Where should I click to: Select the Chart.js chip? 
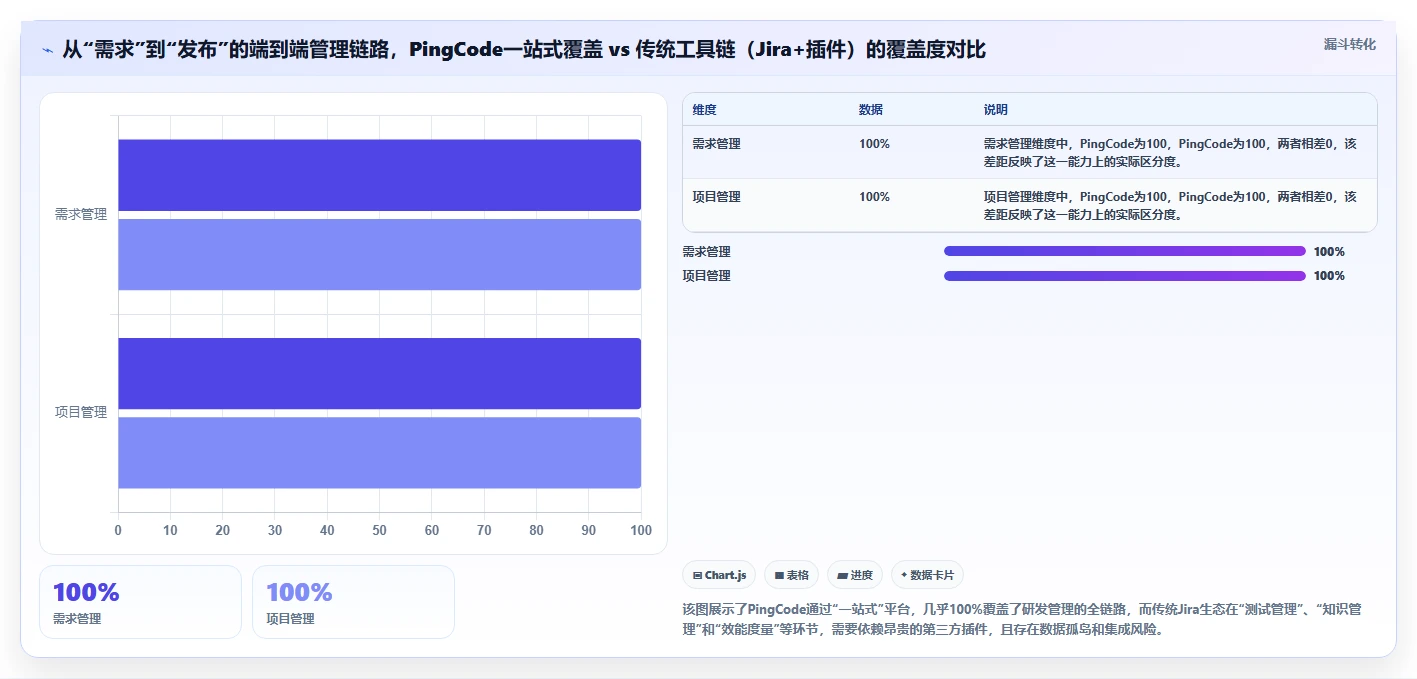click(719, 575)
